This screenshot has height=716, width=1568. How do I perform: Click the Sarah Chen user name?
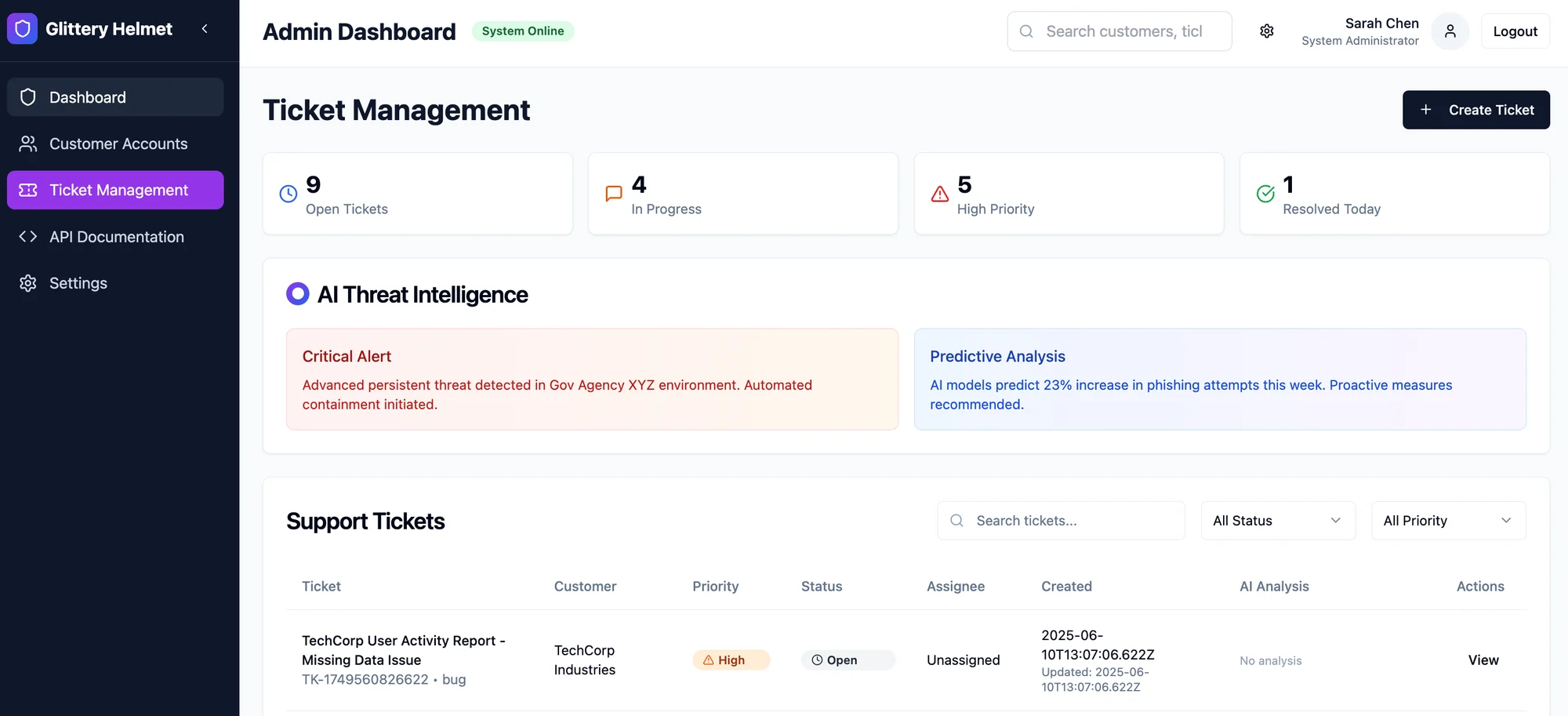1382,24
